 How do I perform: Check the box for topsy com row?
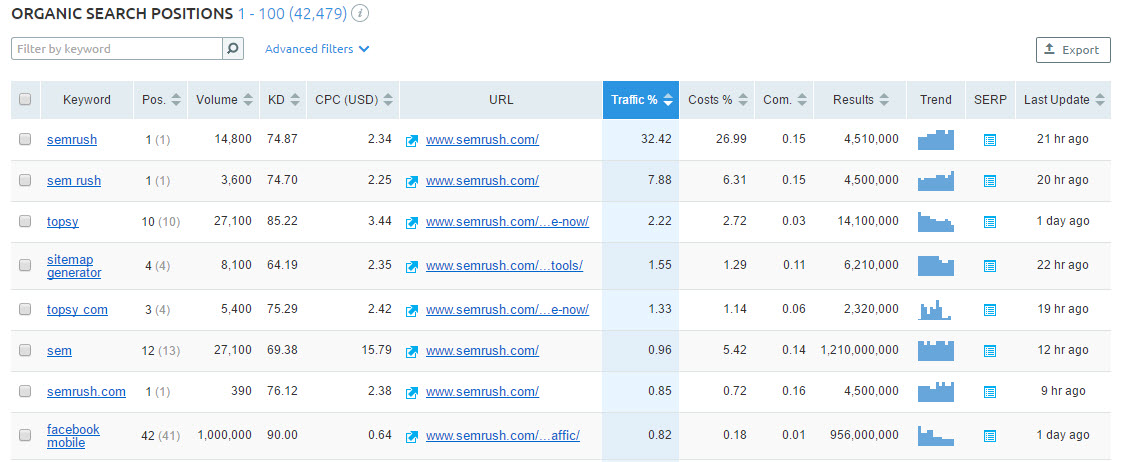tap(25, 309)
